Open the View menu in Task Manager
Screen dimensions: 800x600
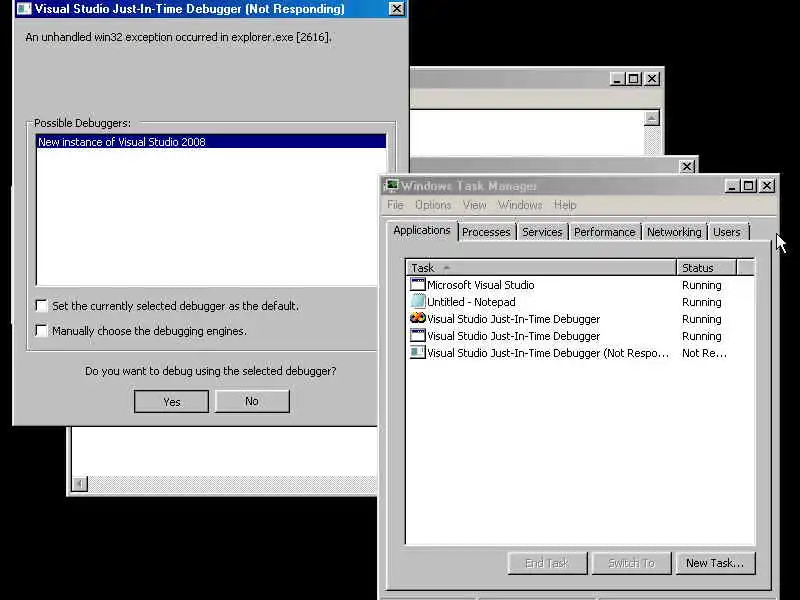(474, 205)
